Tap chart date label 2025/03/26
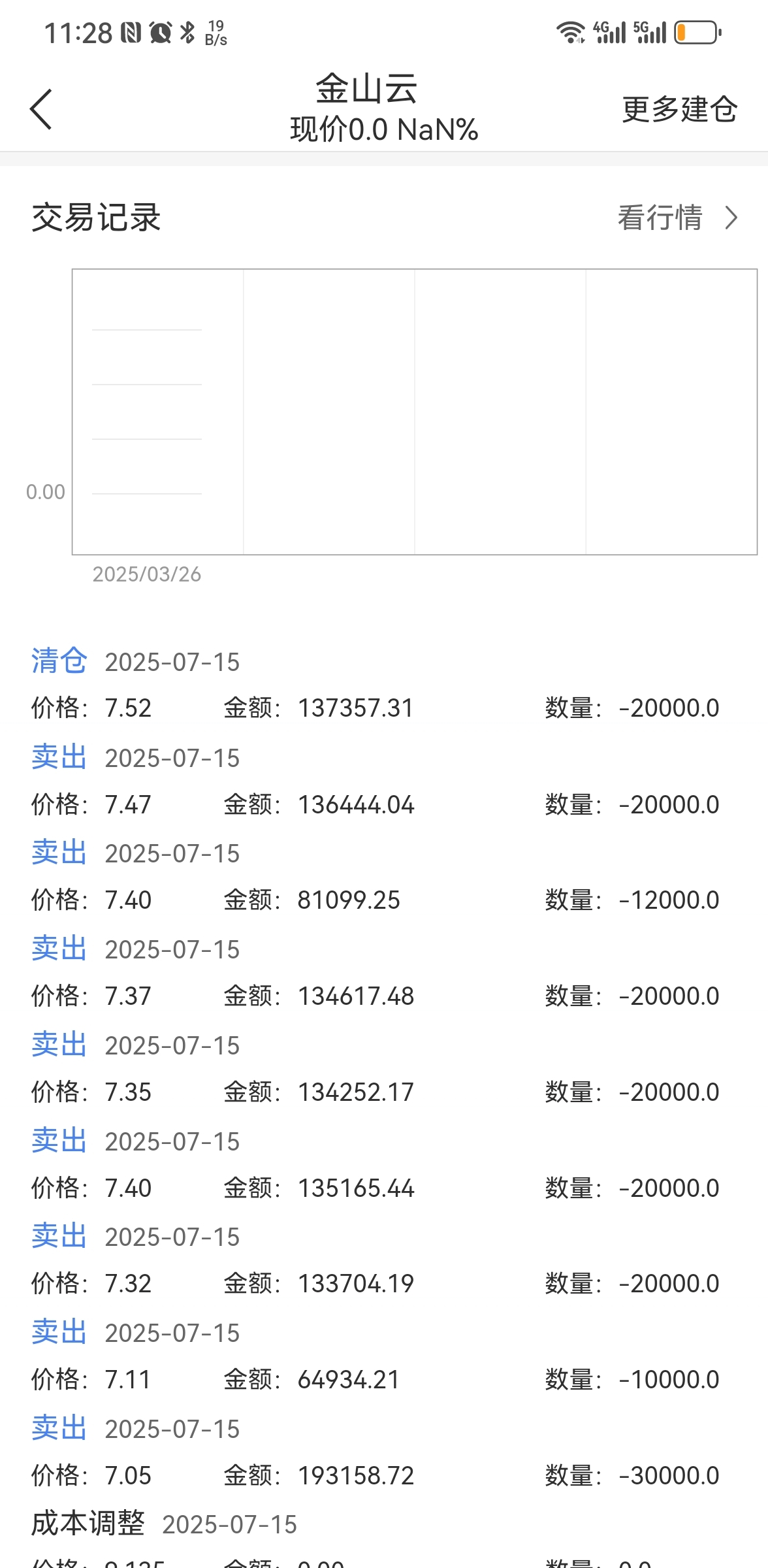Viewport: 768px width, 1568px height. point(147,574)
